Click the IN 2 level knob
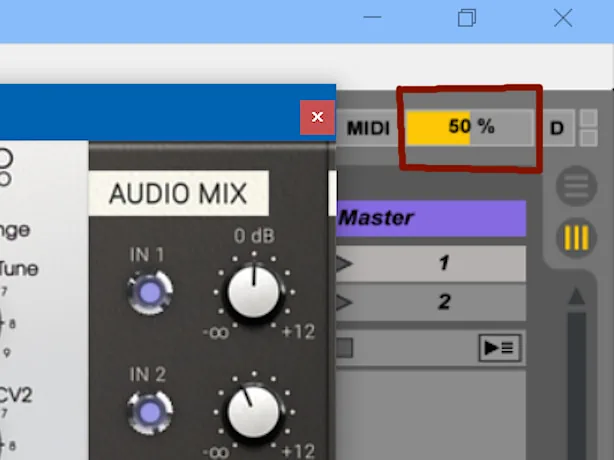 click(254, 413)
